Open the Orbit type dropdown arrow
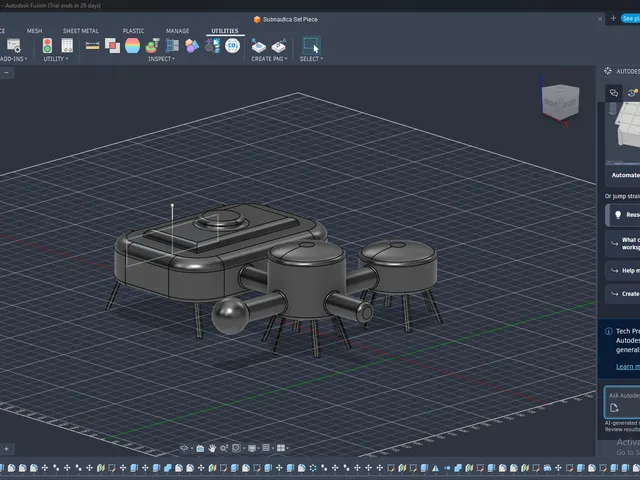 click(192, 449)
